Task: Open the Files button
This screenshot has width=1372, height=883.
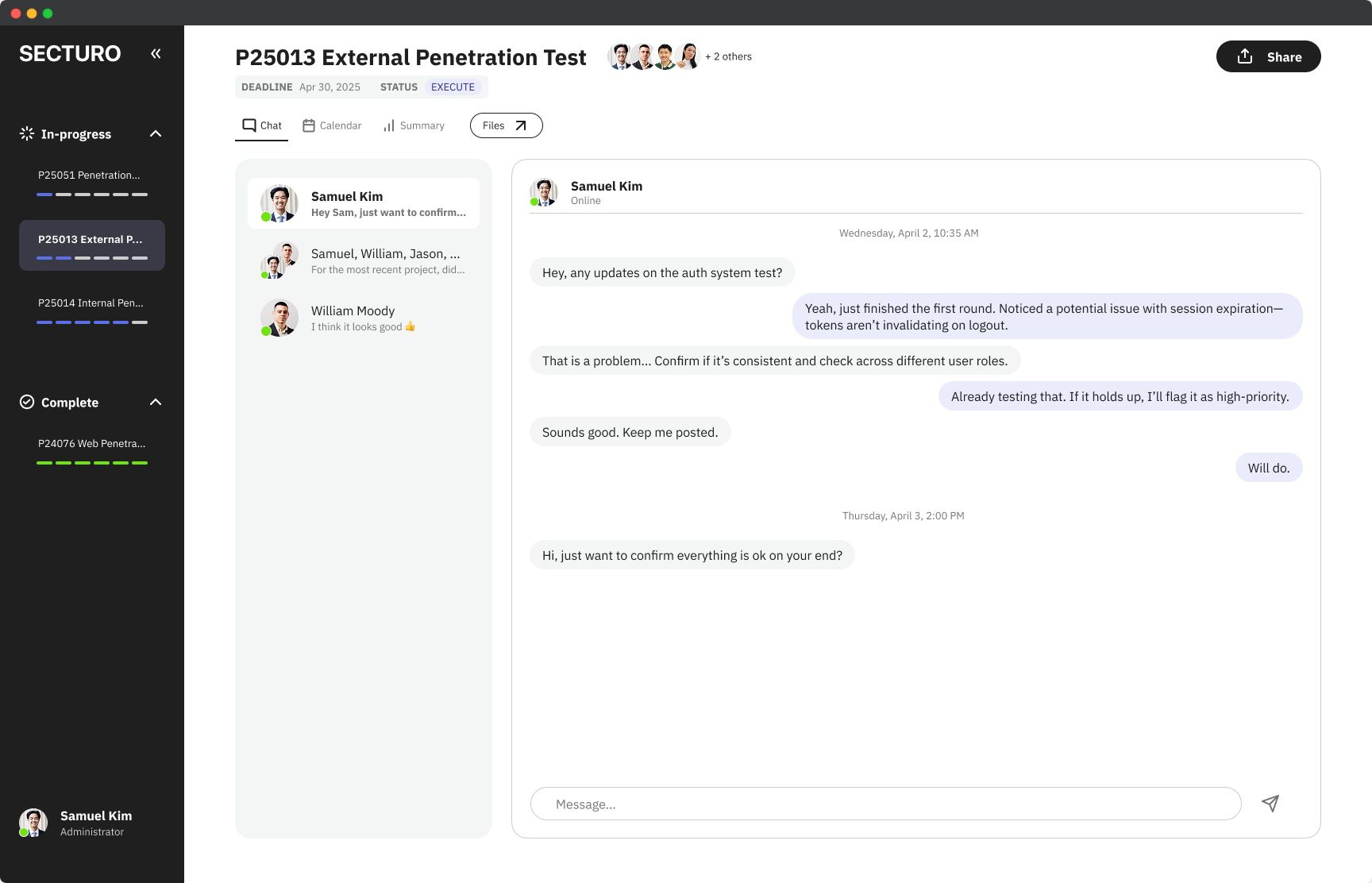Action: click(x=506, y=125)
